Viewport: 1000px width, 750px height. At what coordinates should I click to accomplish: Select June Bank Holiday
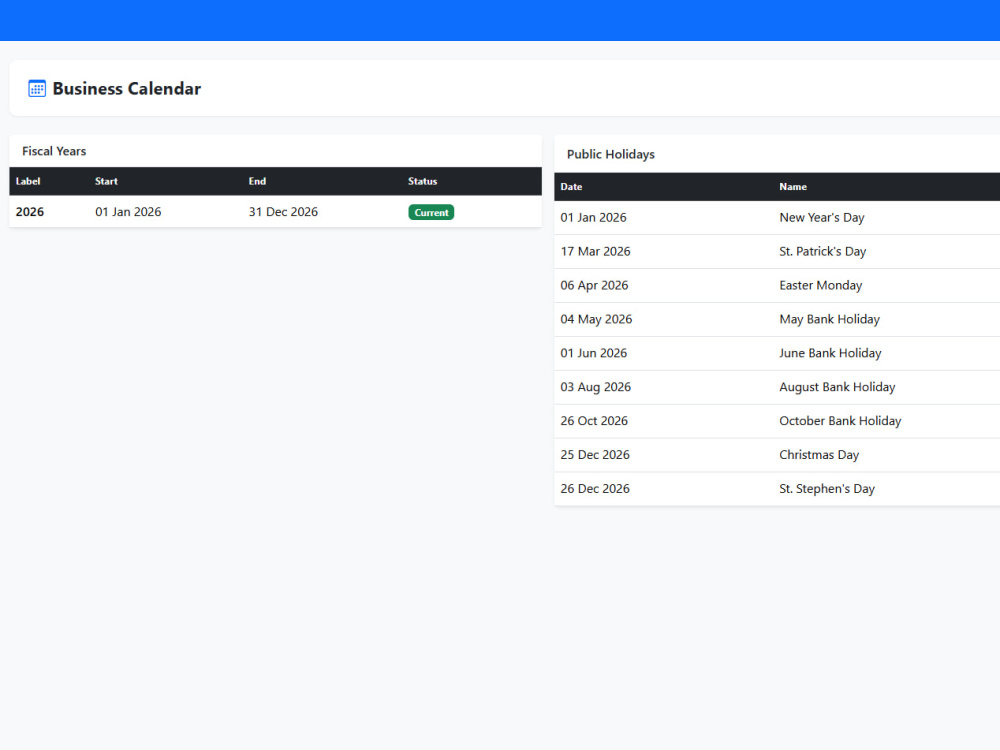(x=830, y=353)
